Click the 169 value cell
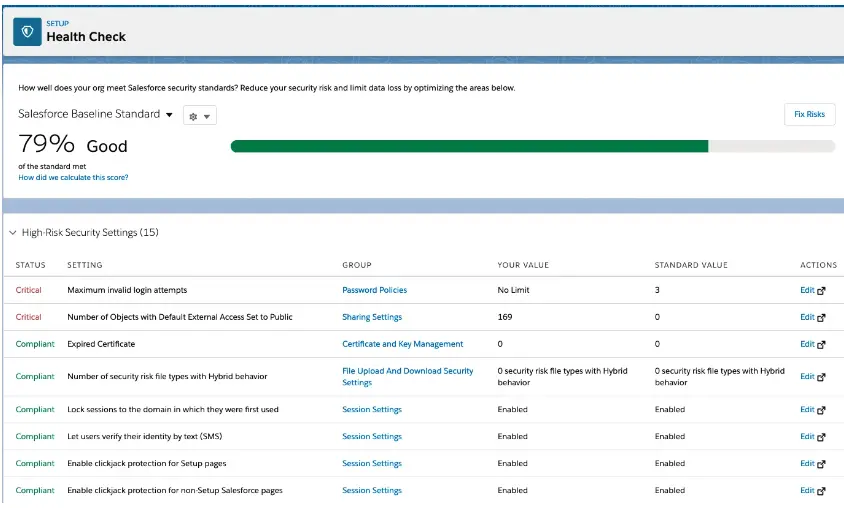844x508 pixels. pyautogui.click(x=505, y=317)
